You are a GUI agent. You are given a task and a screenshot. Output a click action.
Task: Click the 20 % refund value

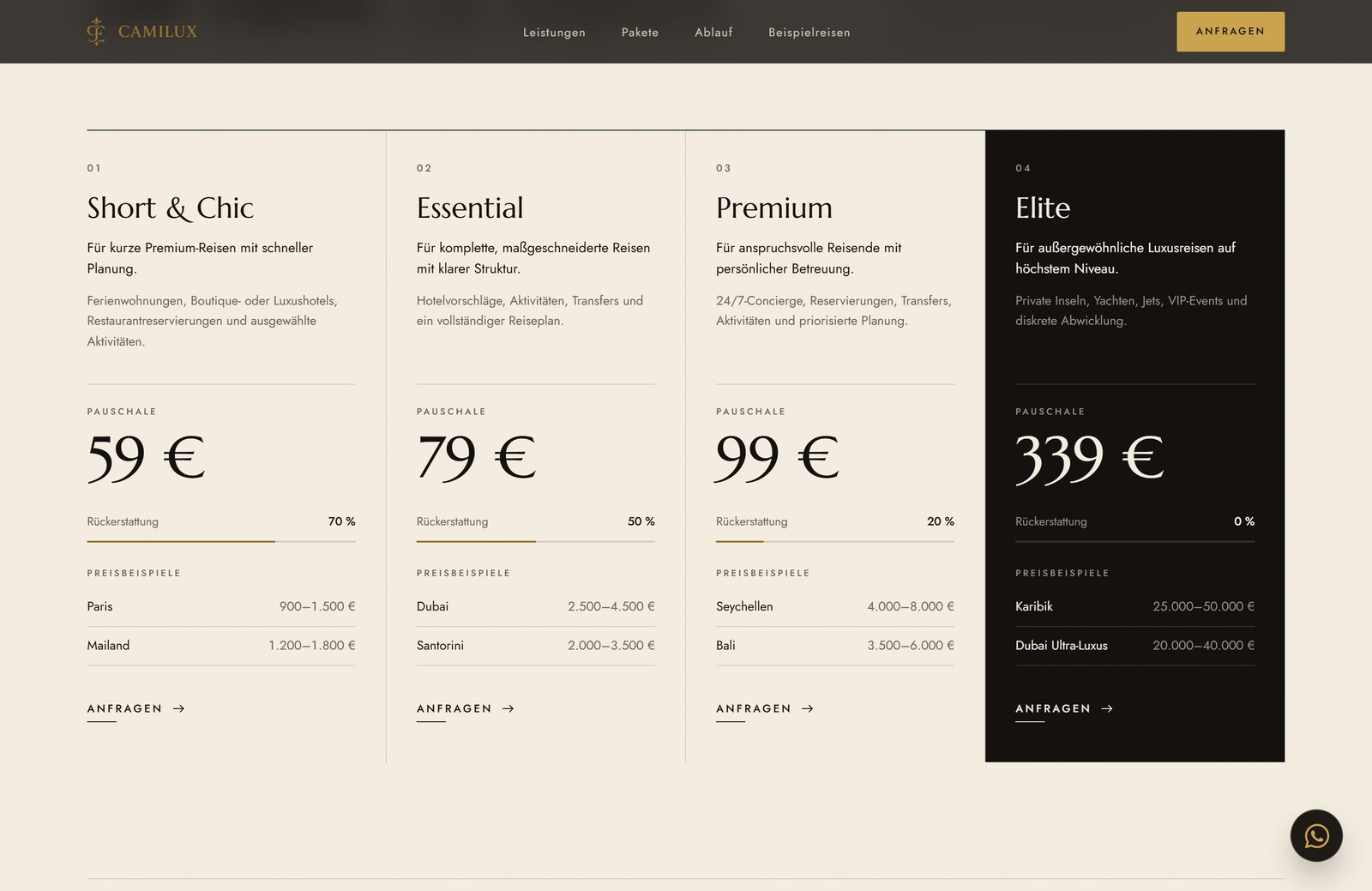point(941,521)
